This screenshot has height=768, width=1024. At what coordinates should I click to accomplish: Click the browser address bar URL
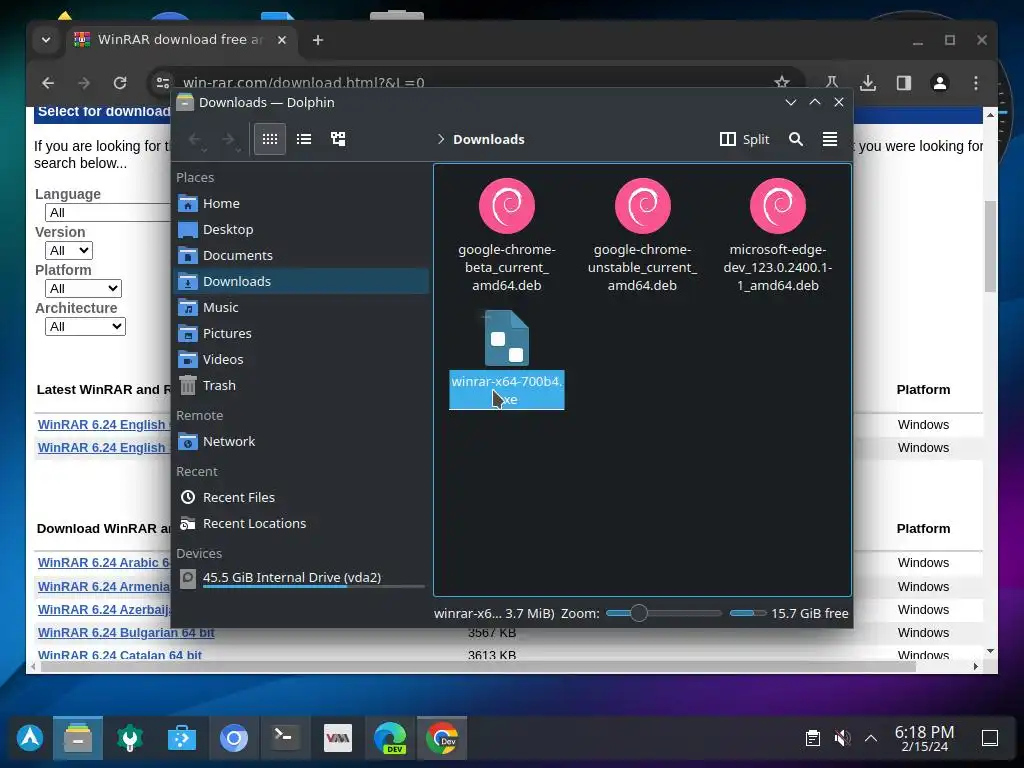pos(304,83)
